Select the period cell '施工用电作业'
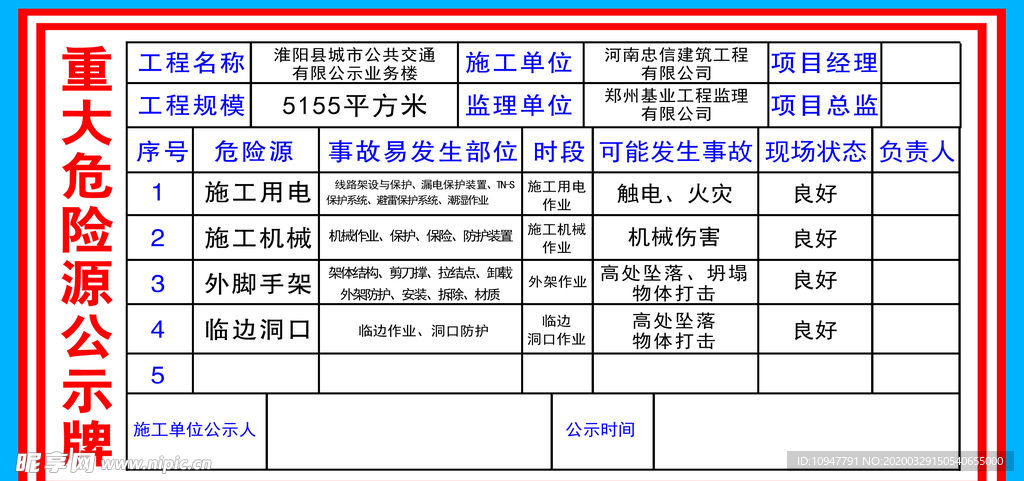This screenshot has height=481, width=1024. tap(557, 195)
